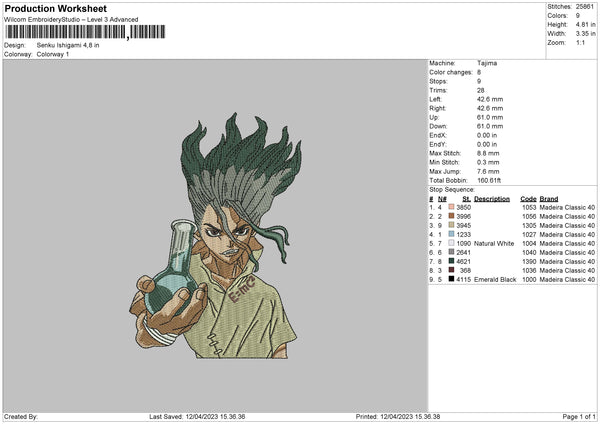The image size is (600, 424).
Task: Pick the gray swatch beside 2641
Action: click(x=451, y=252)
